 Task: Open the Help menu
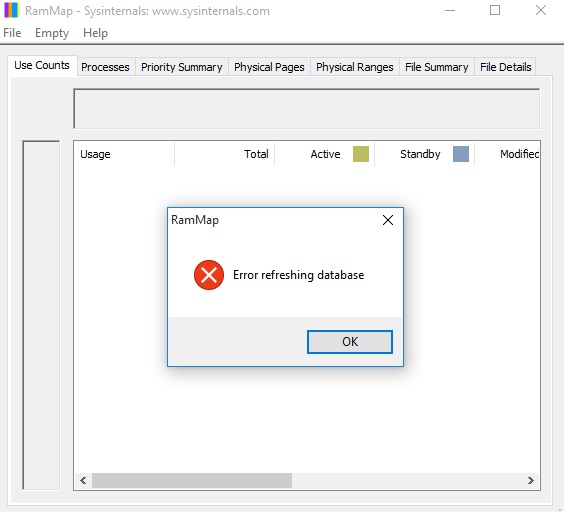coord(95,33)
